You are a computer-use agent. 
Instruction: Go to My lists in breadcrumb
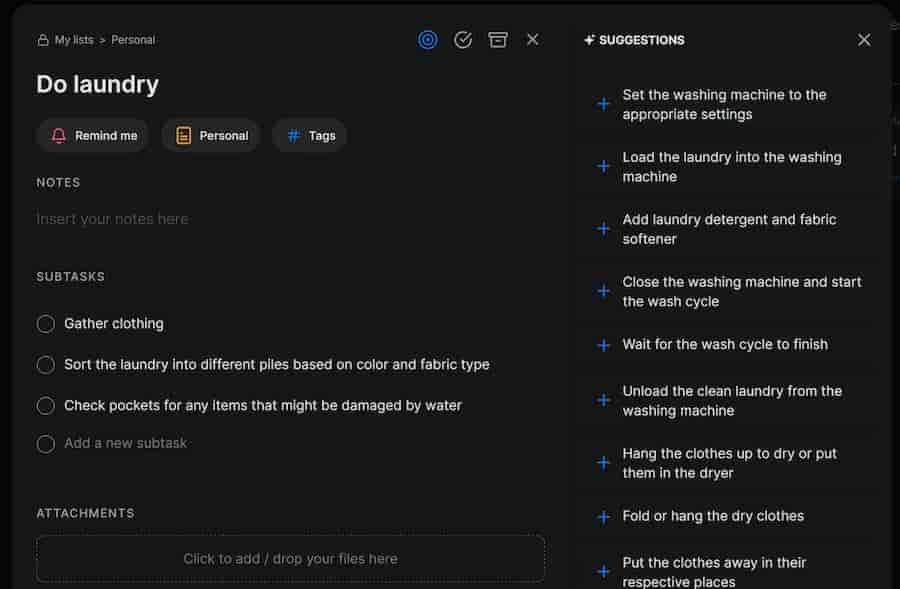click(x=73, y=40)
